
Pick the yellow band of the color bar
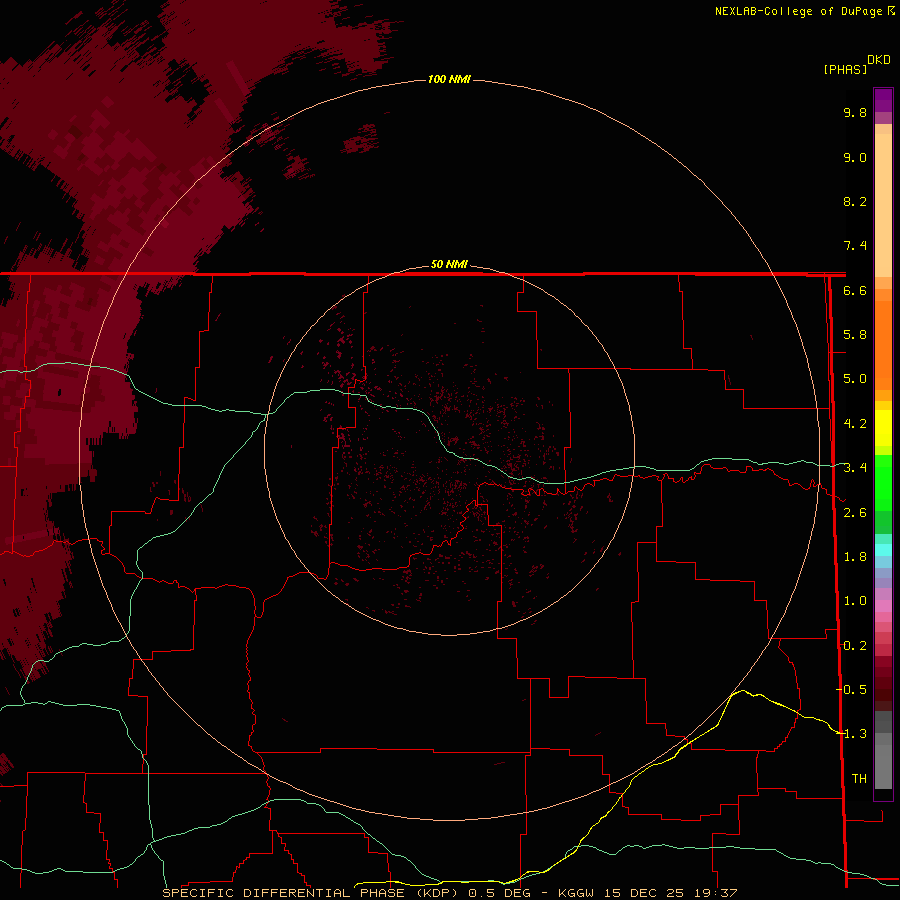click(x=883, y=428)
